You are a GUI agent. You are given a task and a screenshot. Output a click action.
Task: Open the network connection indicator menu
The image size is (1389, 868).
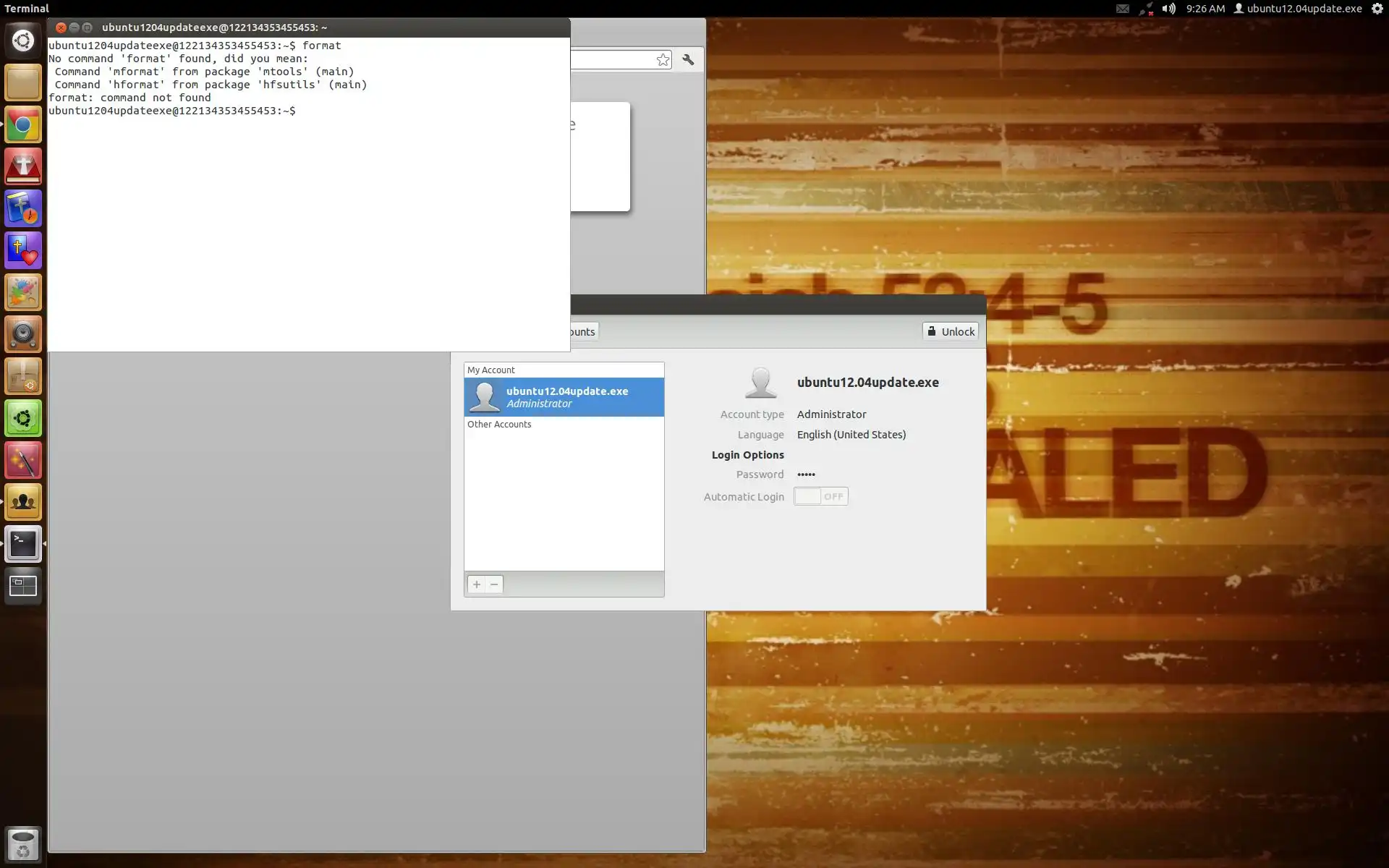point(1146,9)
